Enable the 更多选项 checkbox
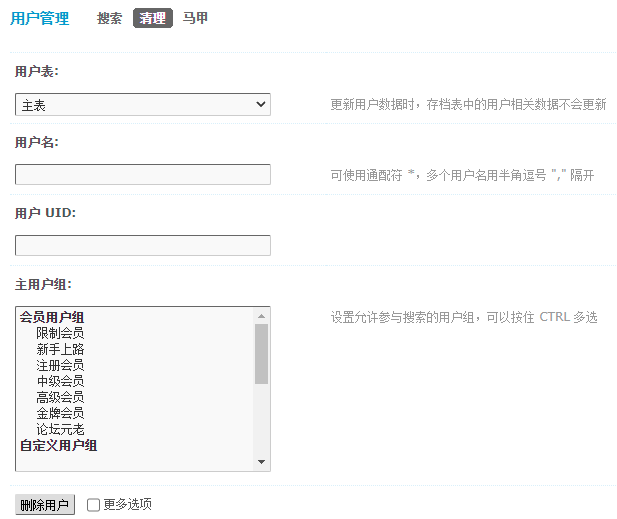 [93, 505]
